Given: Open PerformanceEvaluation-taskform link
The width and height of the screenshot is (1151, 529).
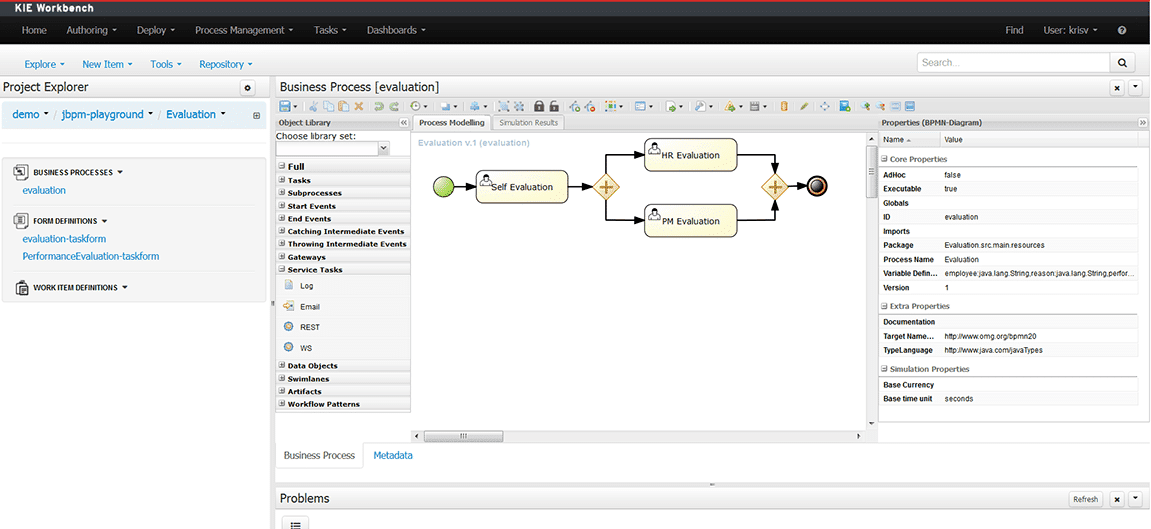Looking at the screenshot, I should [91, 256].
